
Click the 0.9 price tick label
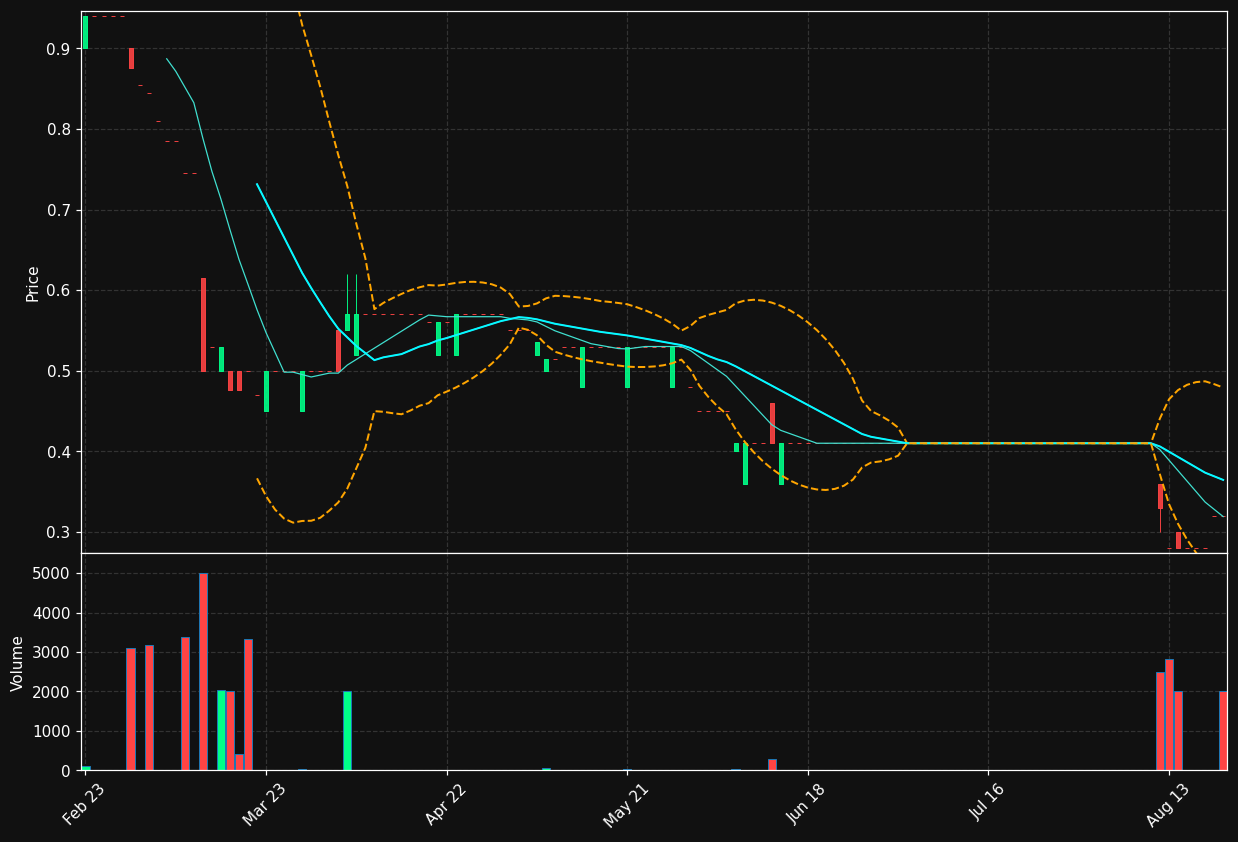click(x=58, y=49)
